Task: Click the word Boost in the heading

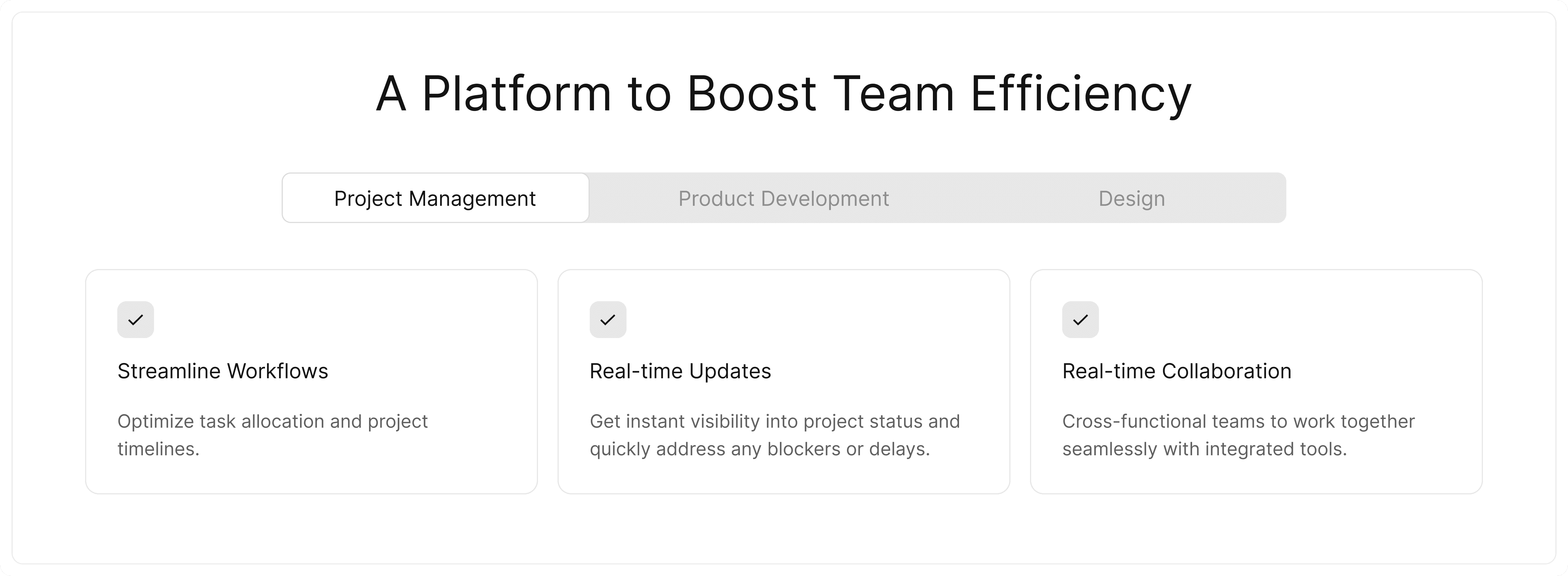Action: coord(752,93)
